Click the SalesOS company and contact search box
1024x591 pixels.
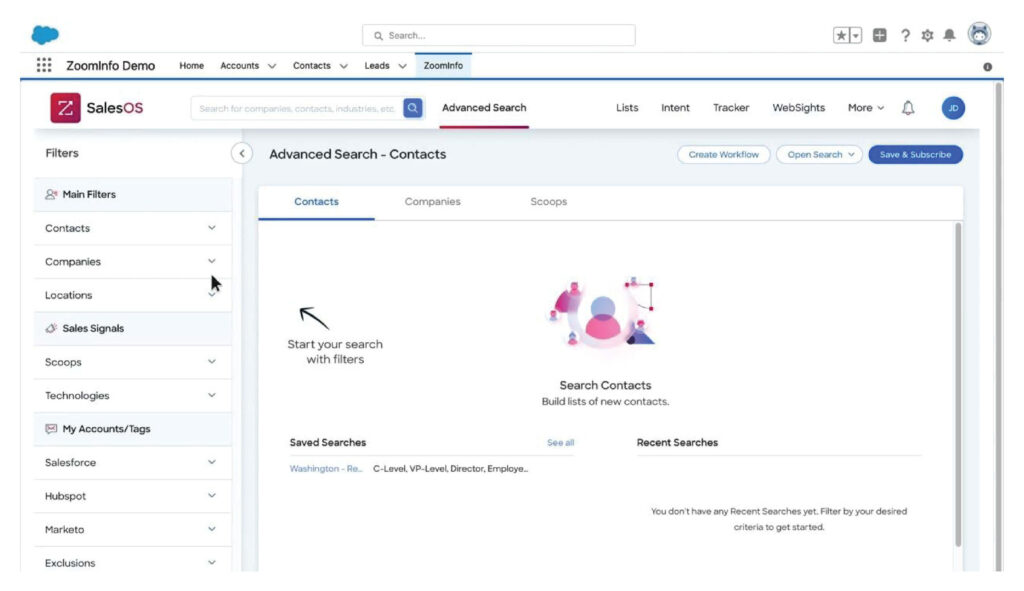coord(298,108)
